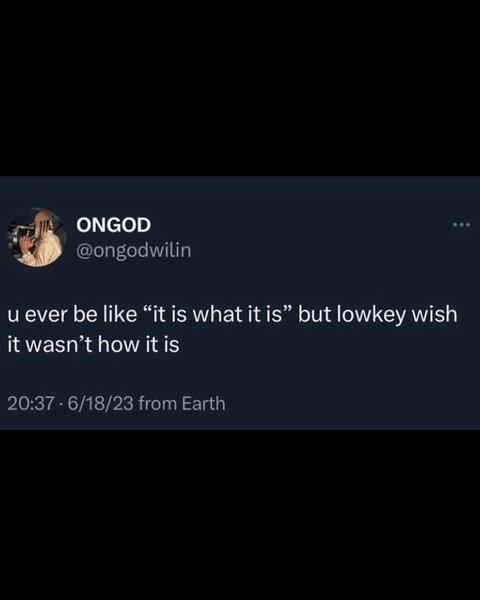The width and height of the screenshot is (480, 600).
Task: Click the word "from" before Earth
Action: (x=158, y=404)
